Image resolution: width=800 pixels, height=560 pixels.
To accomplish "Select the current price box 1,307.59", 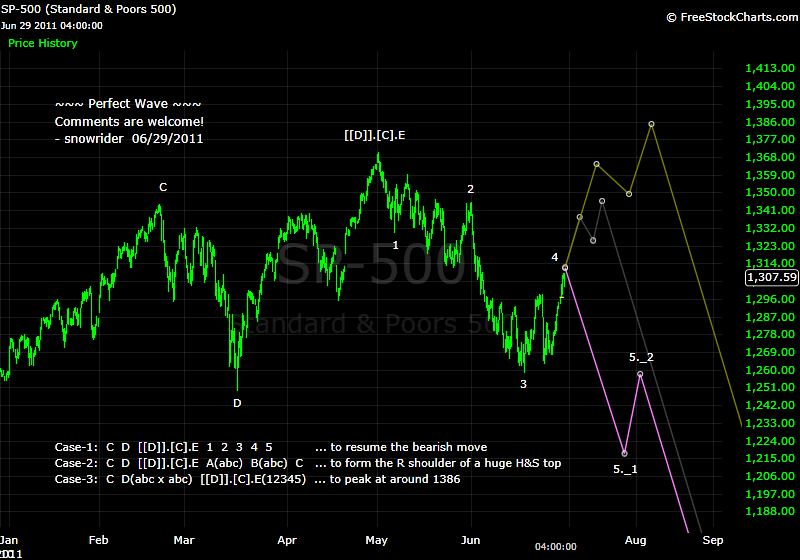I will [x=771, y=277].
